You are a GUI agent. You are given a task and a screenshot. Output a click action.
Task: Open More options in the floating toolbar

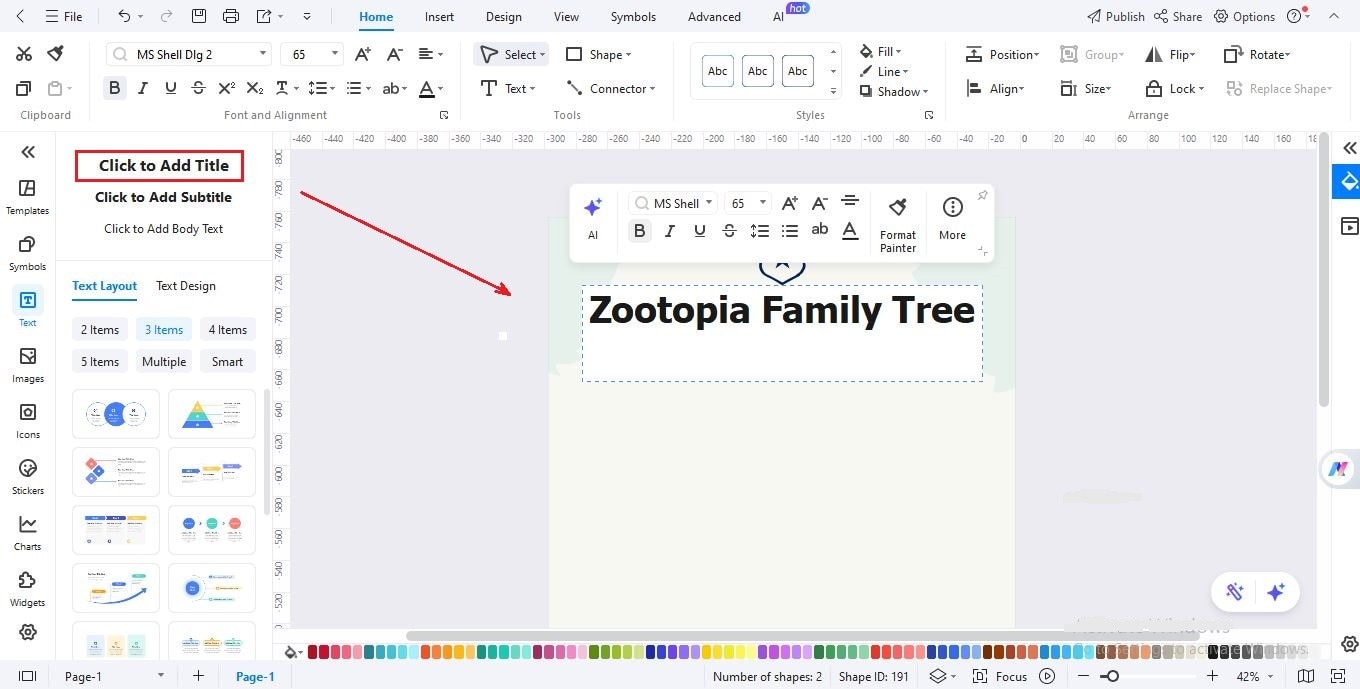[x=952, y=219]
